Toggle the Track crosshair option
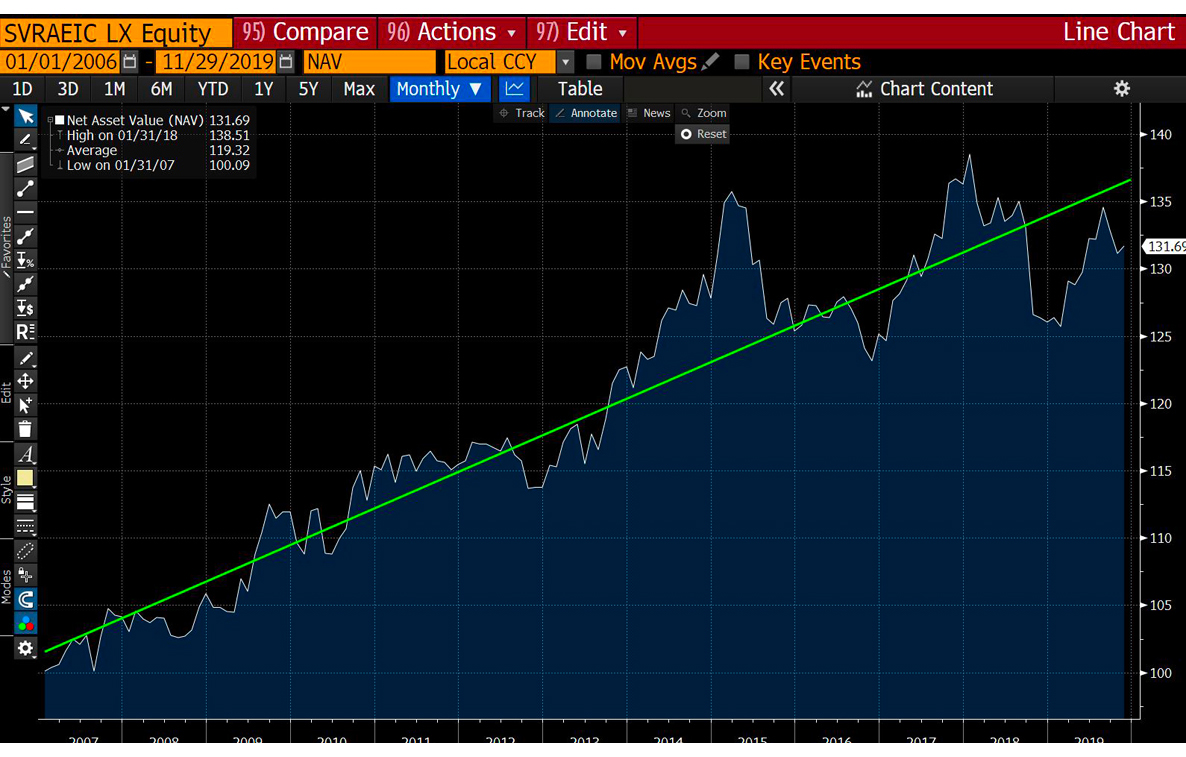Viewport: 1186px width, 757px height. click(x=522, y=113)
